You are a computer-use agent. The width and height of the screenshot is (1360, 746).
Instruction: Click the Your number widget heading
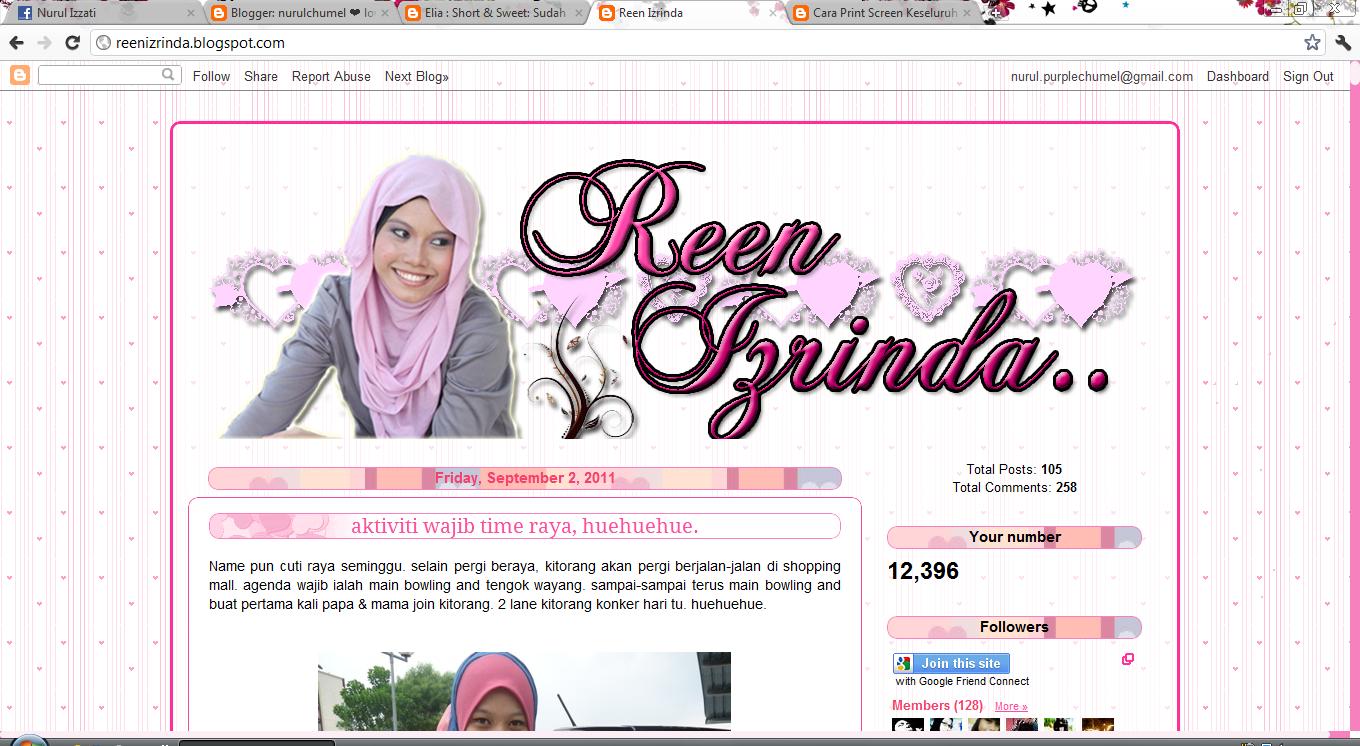click(x=1014, y=537)
